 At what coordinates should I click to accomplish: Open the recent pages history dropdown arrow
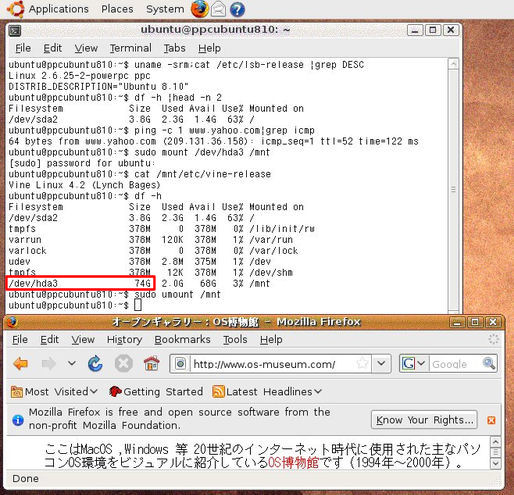72,363
